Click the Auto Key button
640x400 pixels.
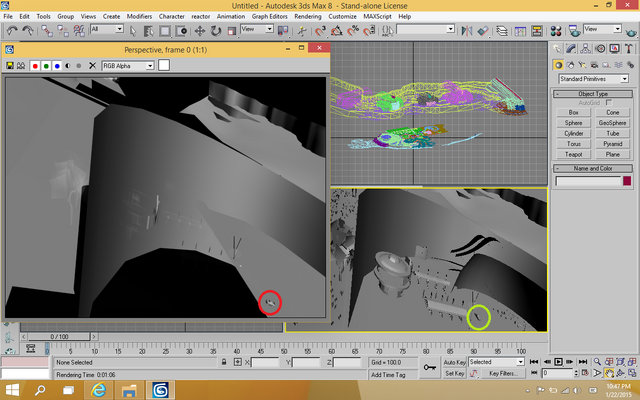455,362
